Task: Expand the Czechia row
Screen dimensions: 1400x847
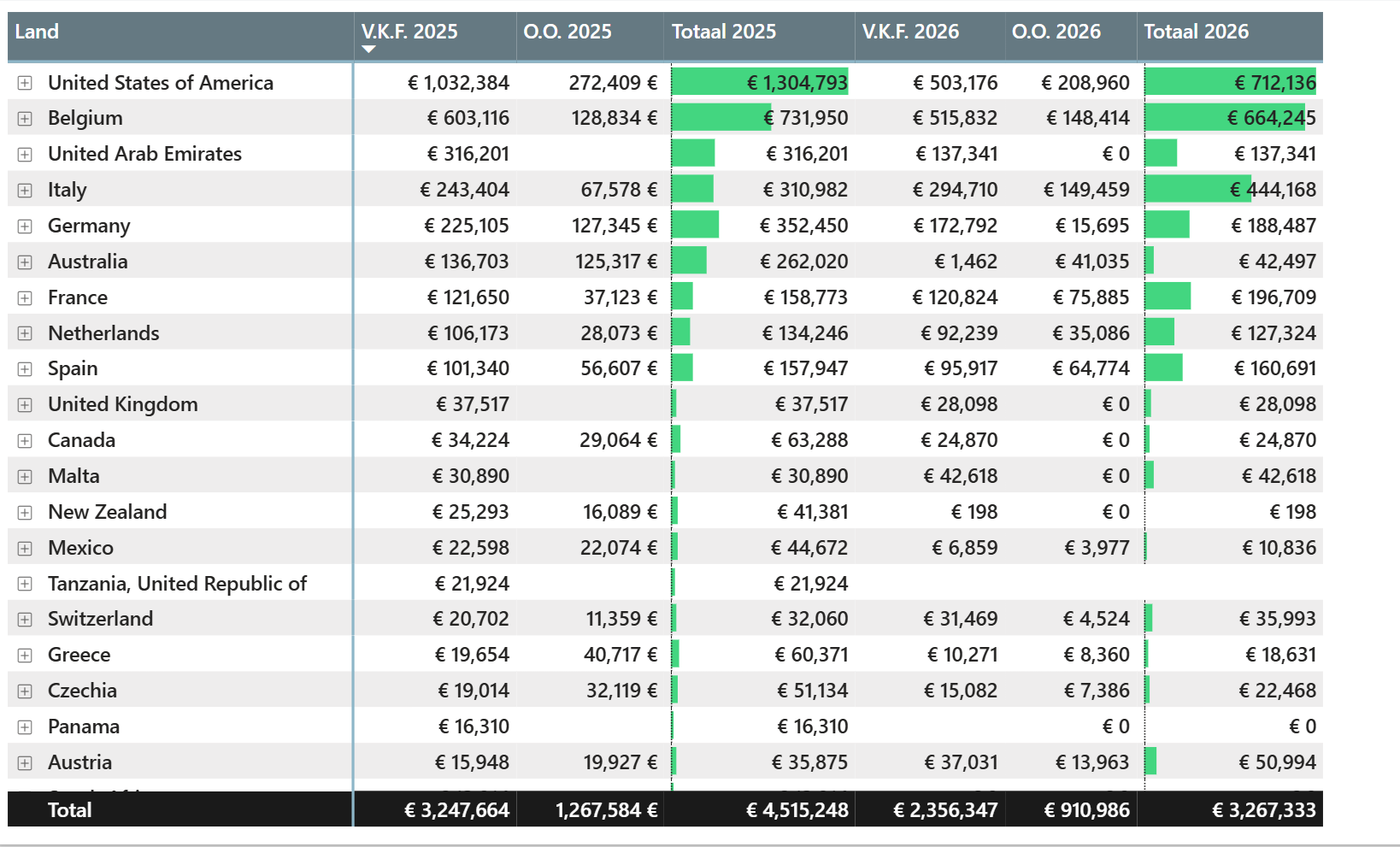Action: pos(25,691)
